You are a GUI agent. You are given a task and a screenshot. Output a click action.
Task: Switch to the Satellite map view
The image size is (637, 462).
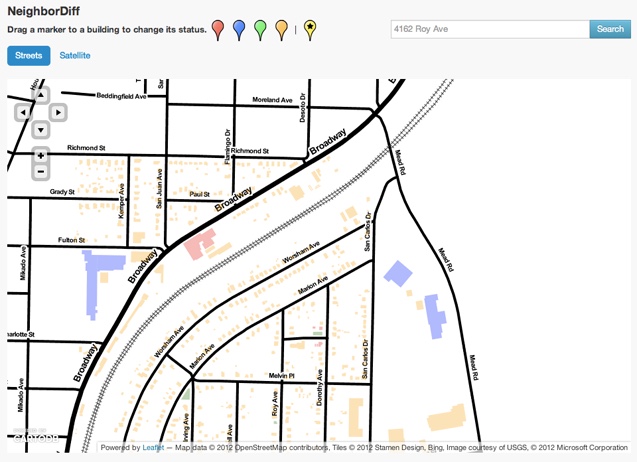point(75,56)
